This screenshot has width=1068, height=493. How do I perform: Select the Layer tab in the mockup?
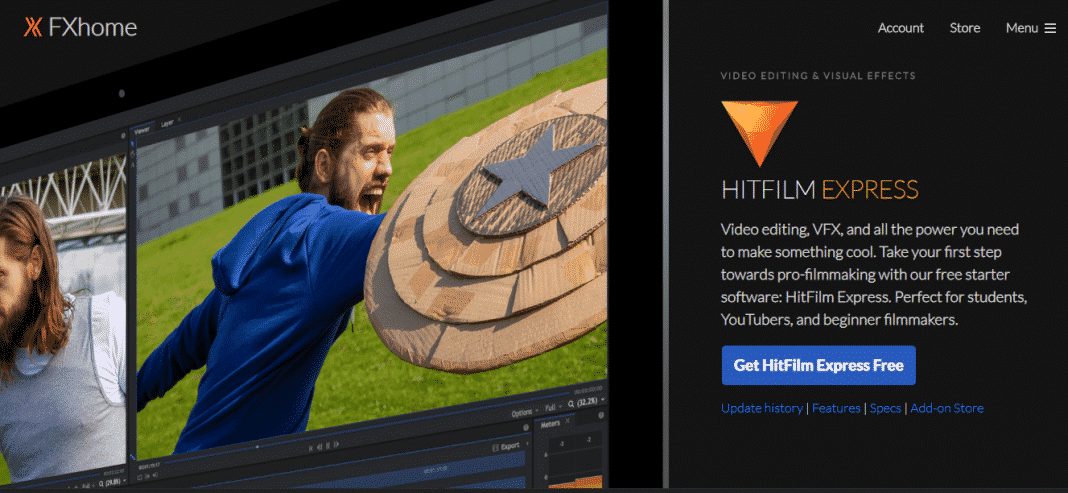tap(169, 124)
